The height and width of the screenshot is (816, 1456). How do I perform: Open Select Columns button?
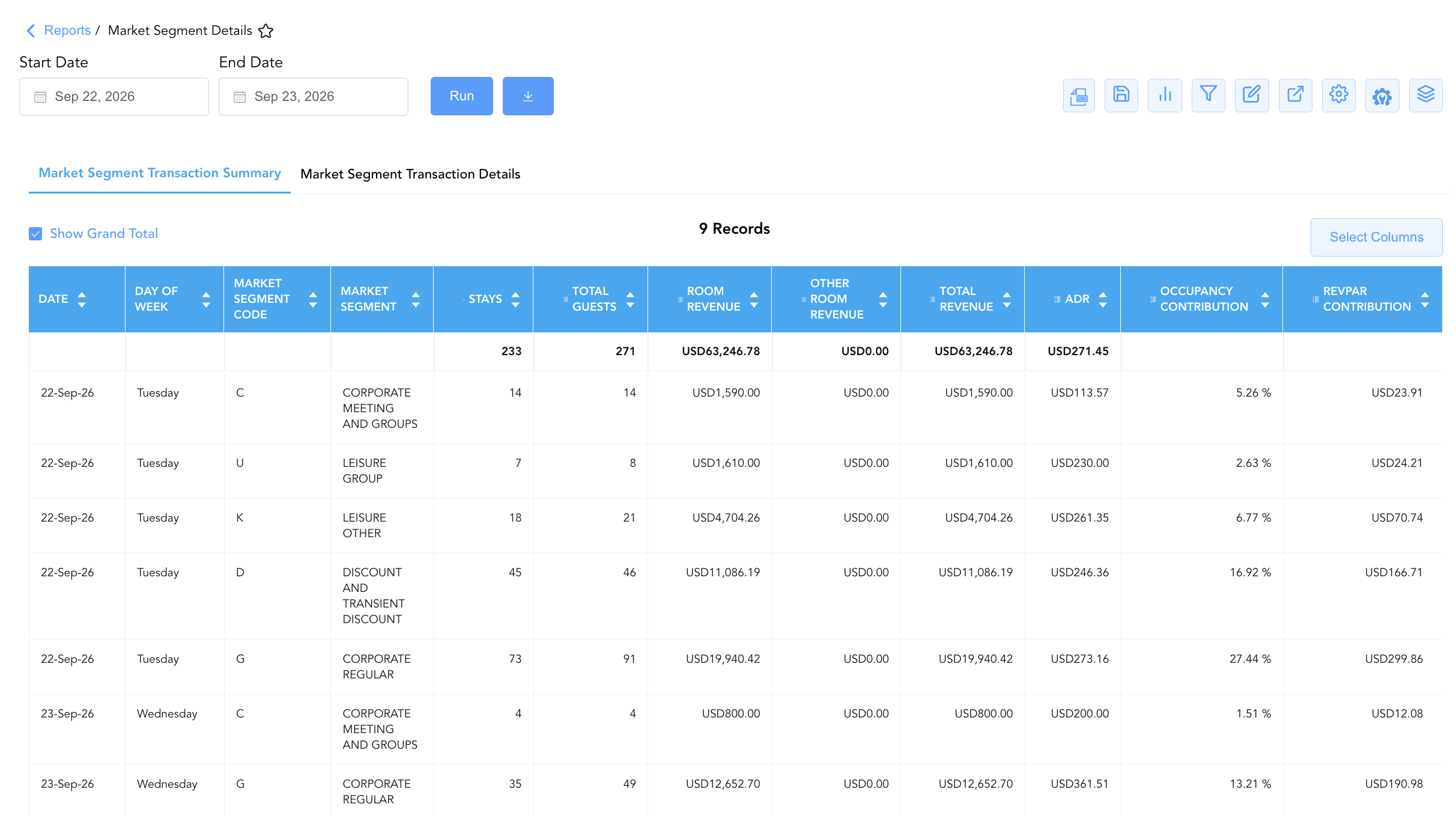pos(1377,237)
